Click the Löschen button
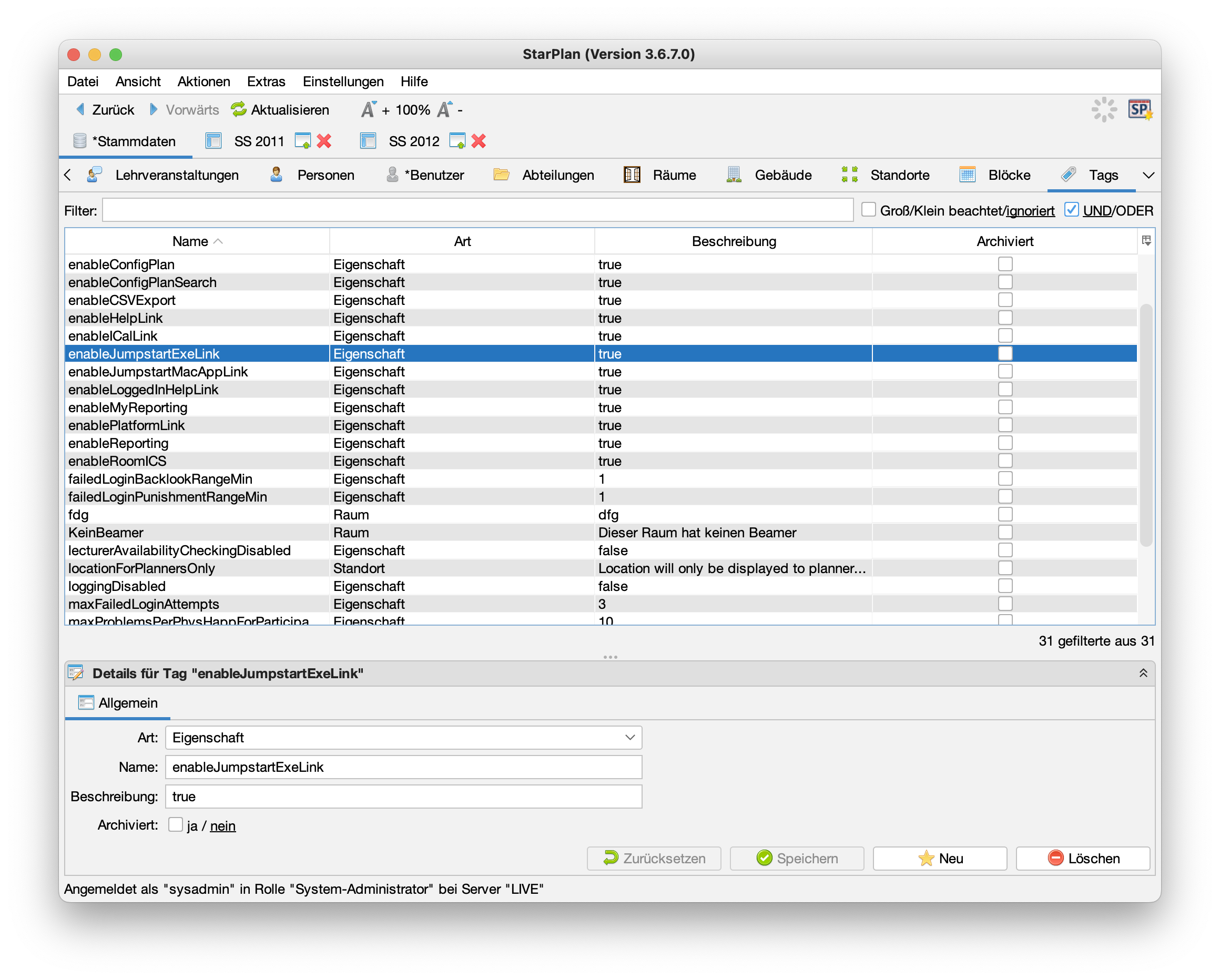The width and height of the screenshot is (1220, 980). click(x=1083, y=858)
